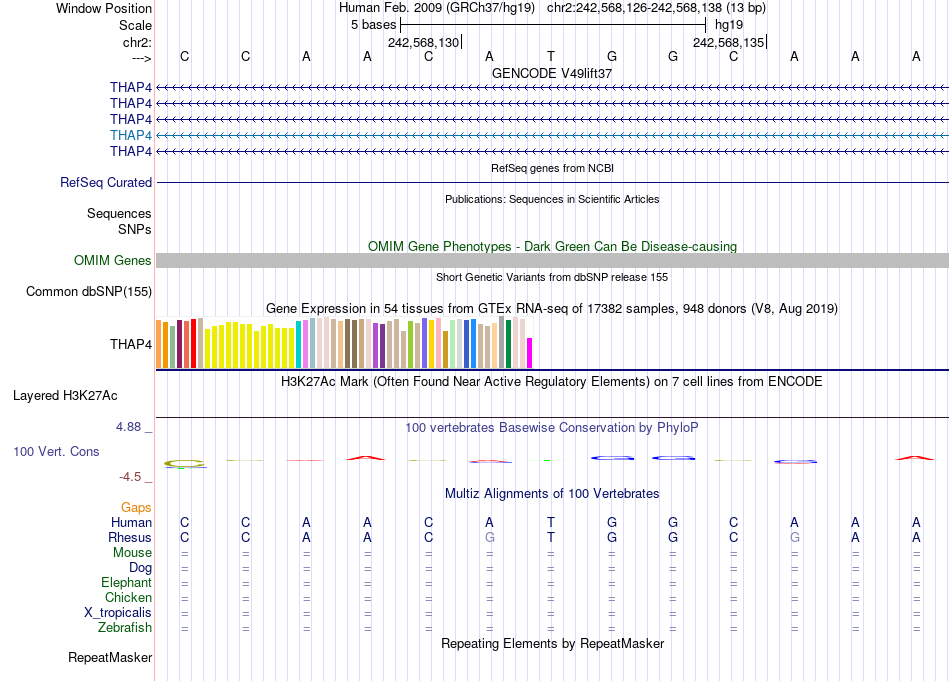This screenshot has height=681, width=950.
Task: Open the H3K27Ac Mark track title
Action: 552,382
